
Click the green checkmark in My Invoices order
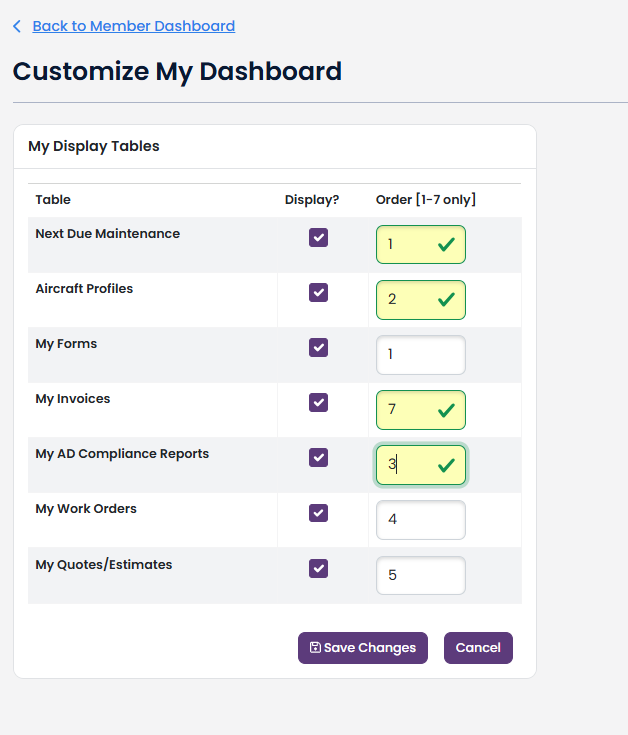point(446,410)
